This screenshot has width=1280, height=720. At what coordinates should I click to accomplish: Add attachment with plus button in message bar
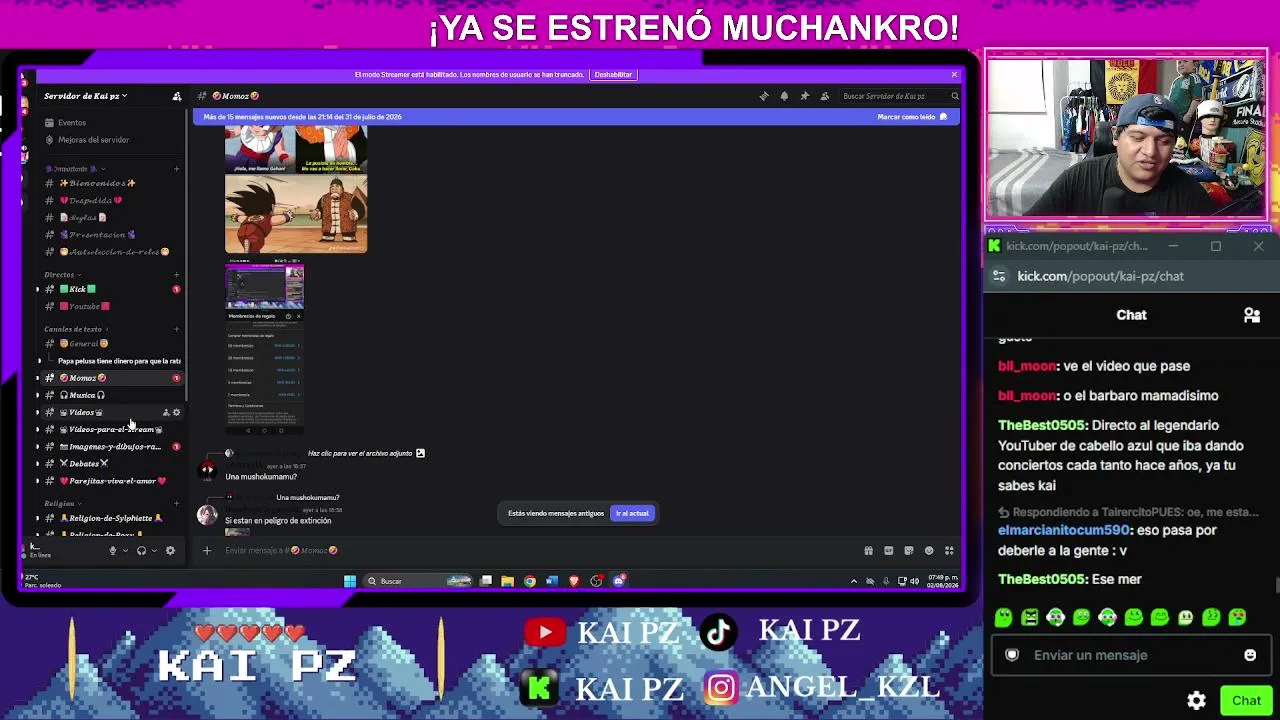[x=207, y=550]
